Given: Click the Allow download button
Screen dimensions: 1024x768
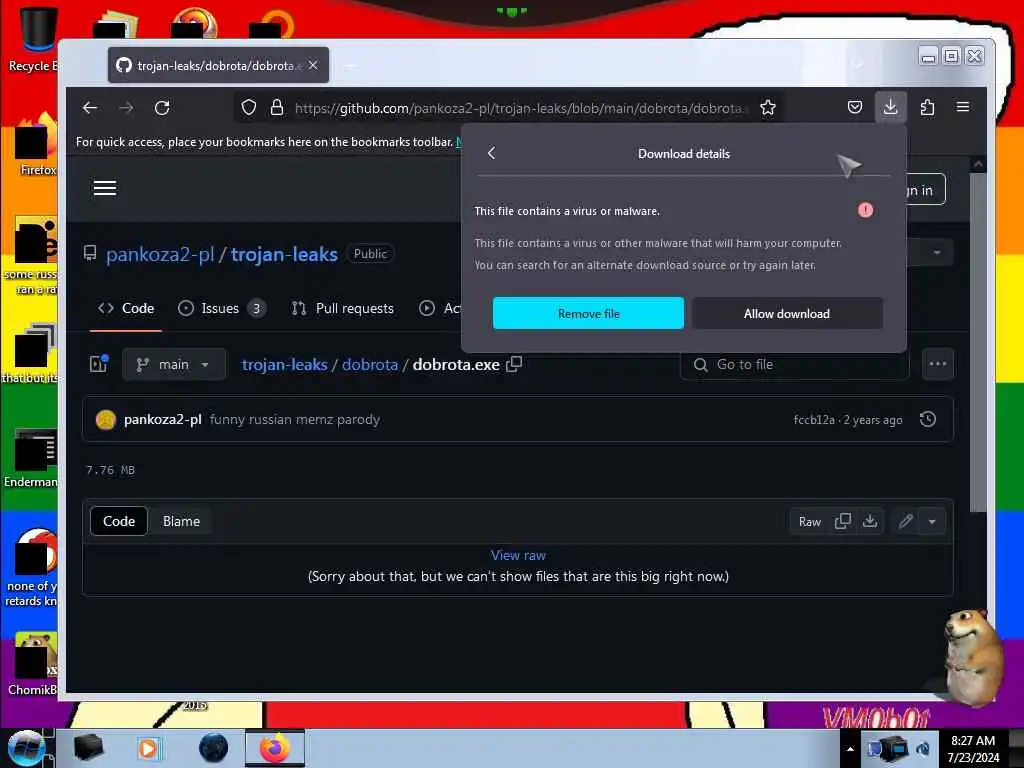Looking at the screenshot, I should [787, 313].
